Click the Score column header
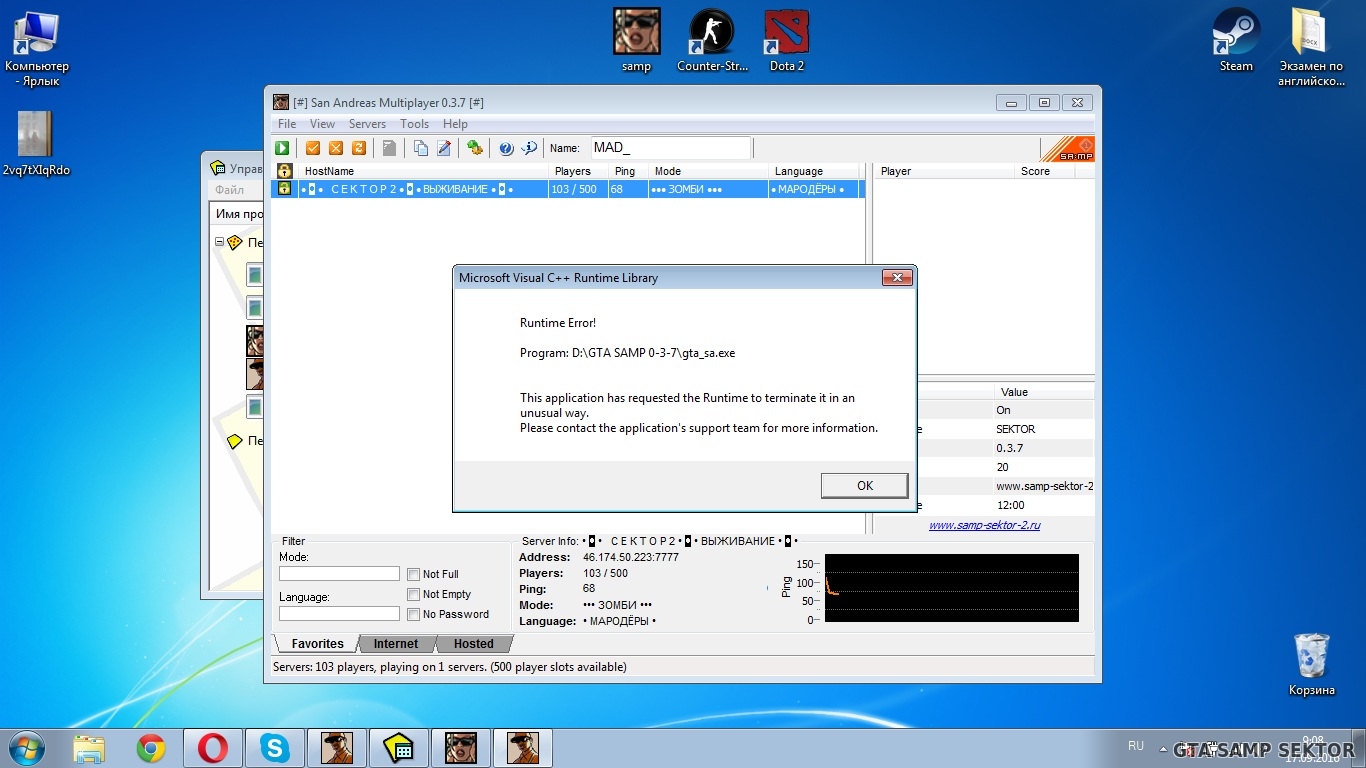 (x=1044, y=171)
